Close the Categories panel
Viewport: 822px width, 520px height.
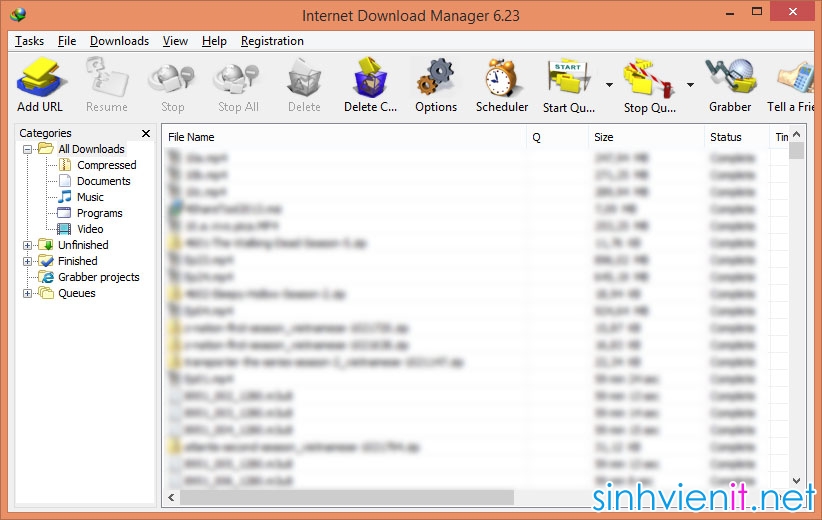(146, 134)
